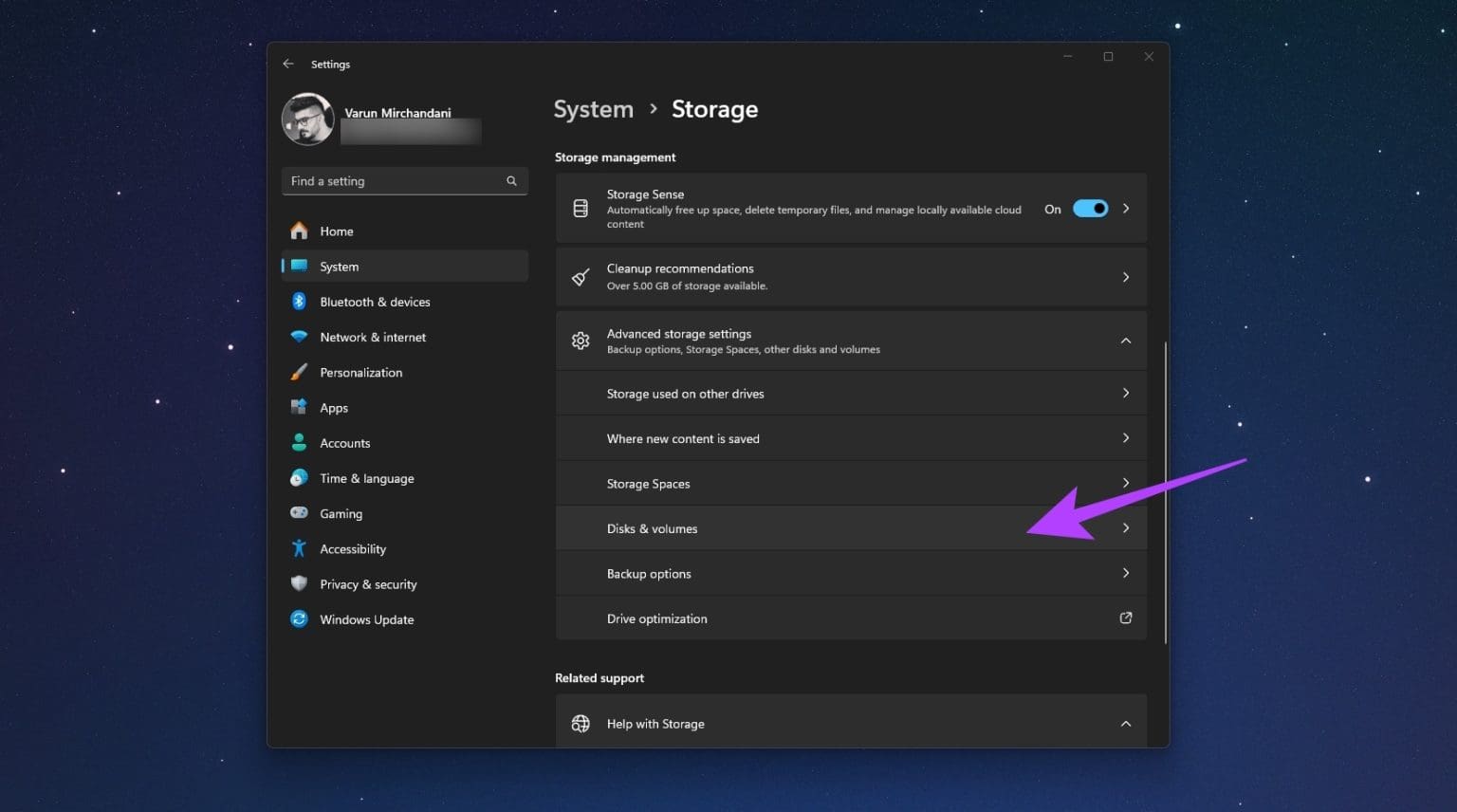The height and width of the screenshot is (812, 1457).
Task: Open Storage Spaces settings
Action: click(x=851, y=483)
